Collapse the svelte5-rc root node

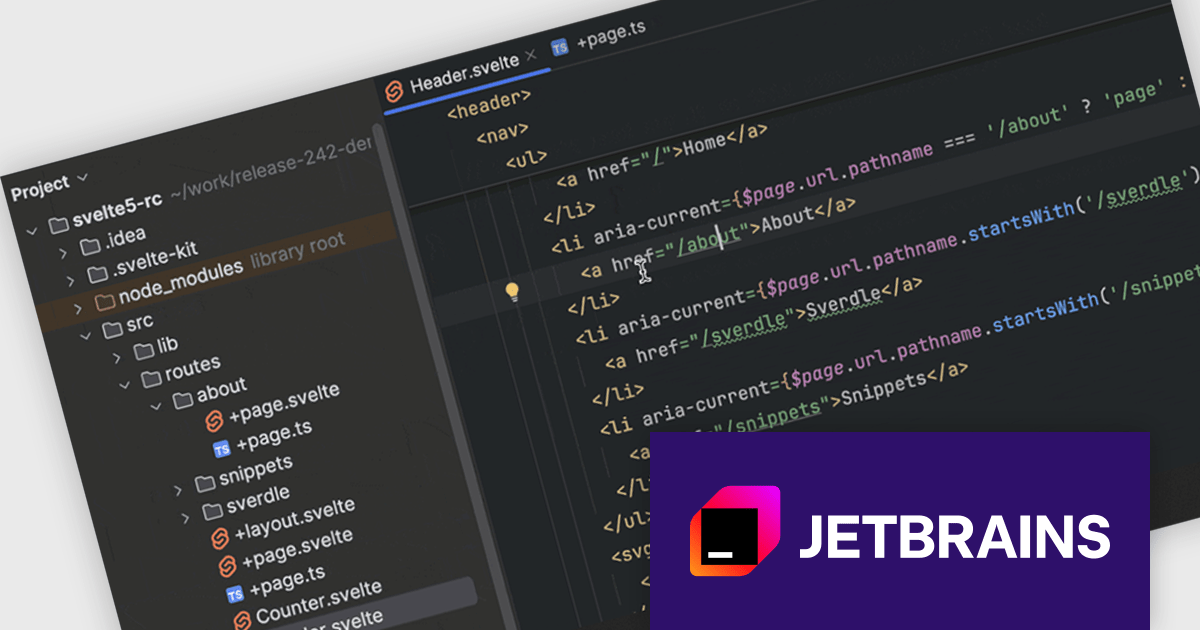(32, 232)
